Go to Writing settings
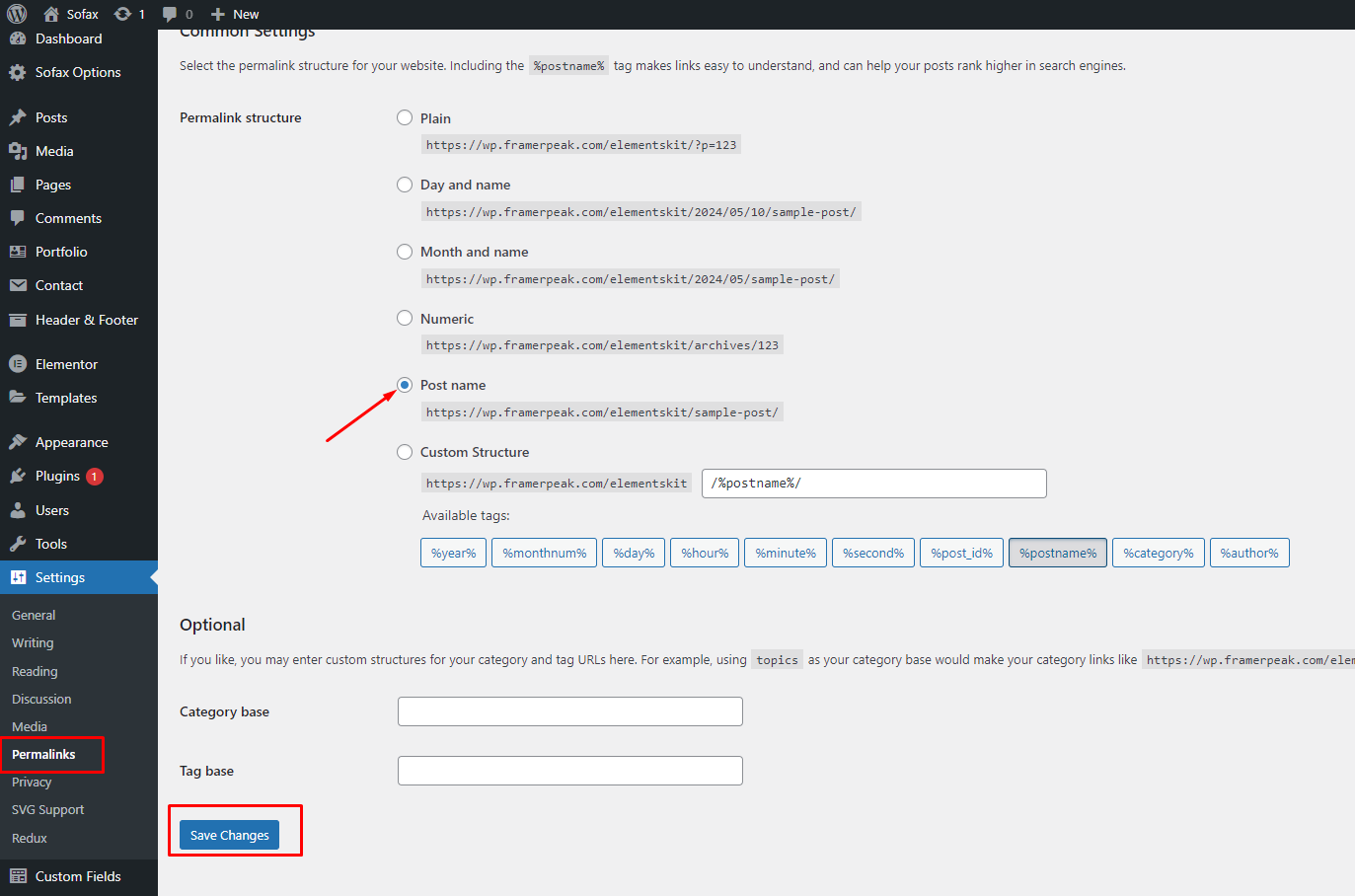 [x=33, y=642]
